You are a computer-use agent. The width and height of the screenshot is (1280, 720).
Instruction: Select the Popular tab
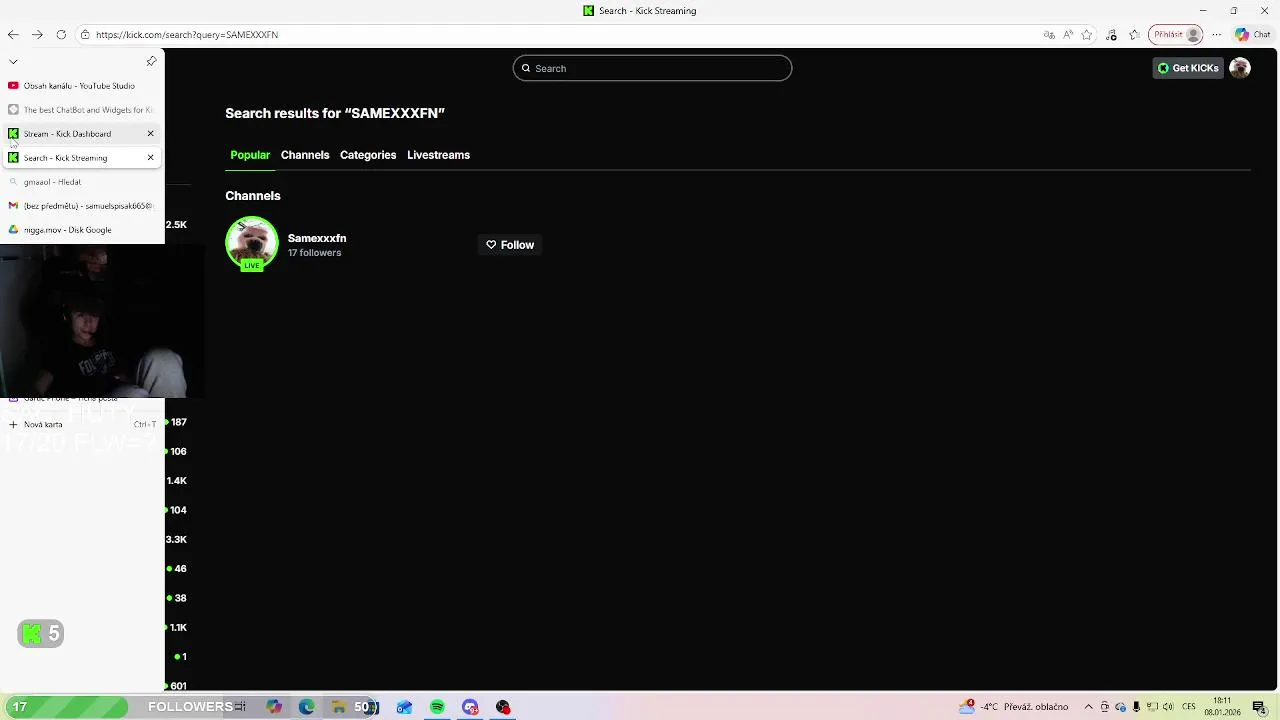pos(250,155)
